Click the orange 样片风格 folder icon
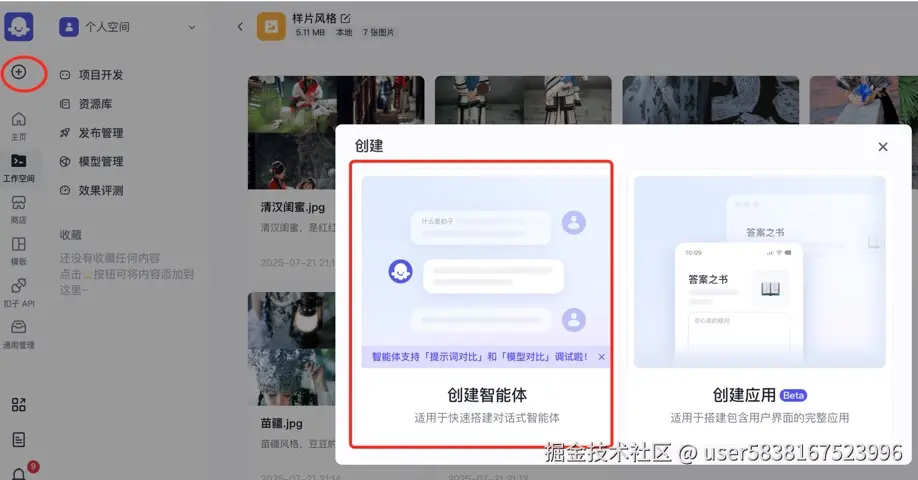Screen dimensions: 918x480 pyautogui.click(x=271, y=27)
